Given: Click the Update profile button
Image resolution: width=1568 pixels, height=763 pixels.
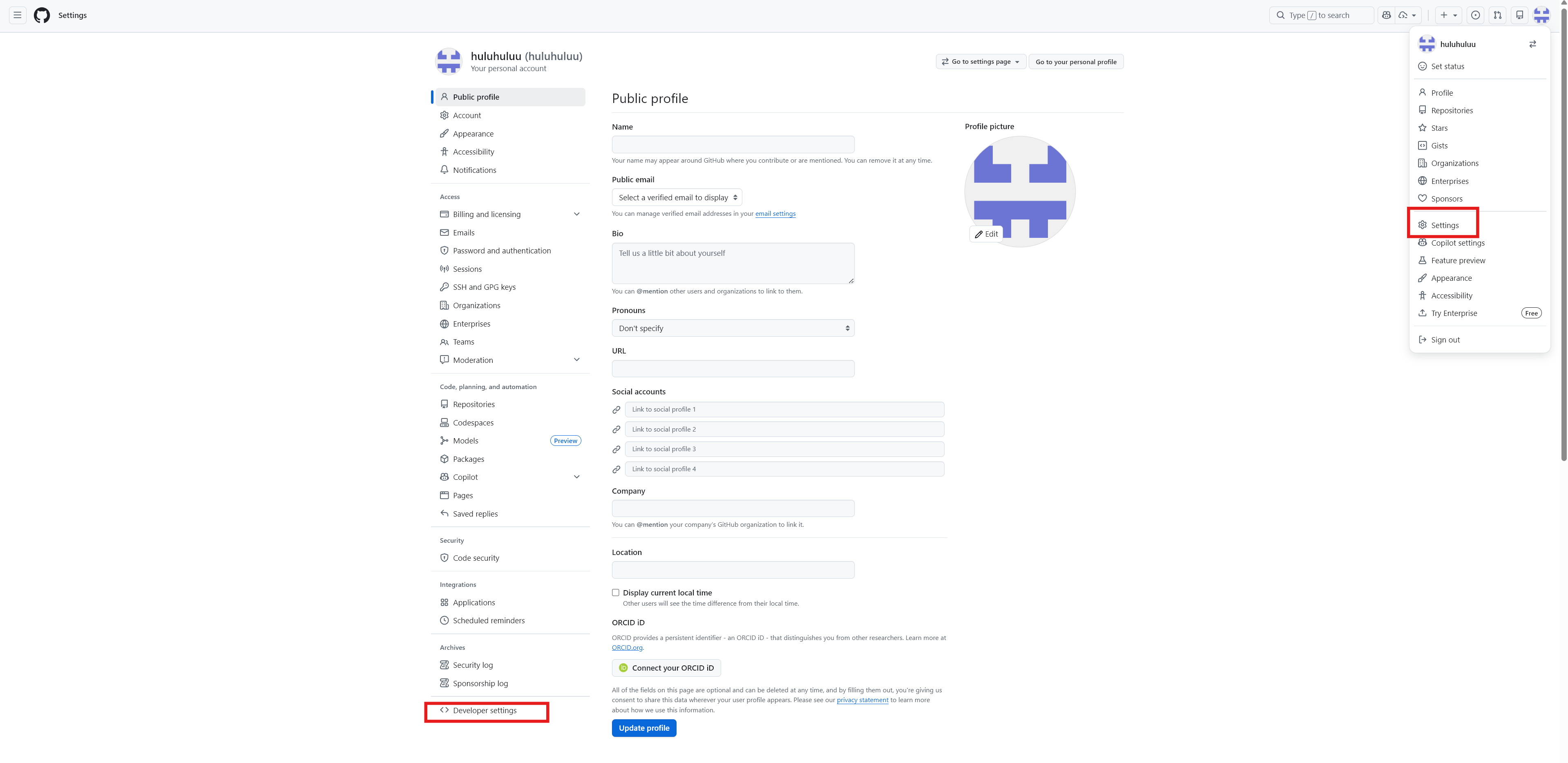Looking at the screenshot, I should click(643, 728).
